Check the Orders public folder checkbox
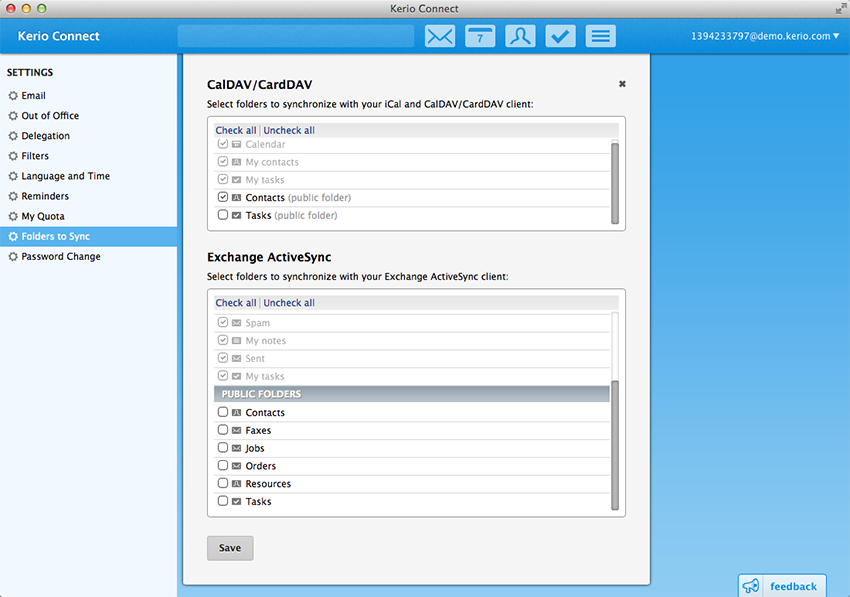This screenshot has height=597, width=850. pyautogui.click(x=223, y=465)
